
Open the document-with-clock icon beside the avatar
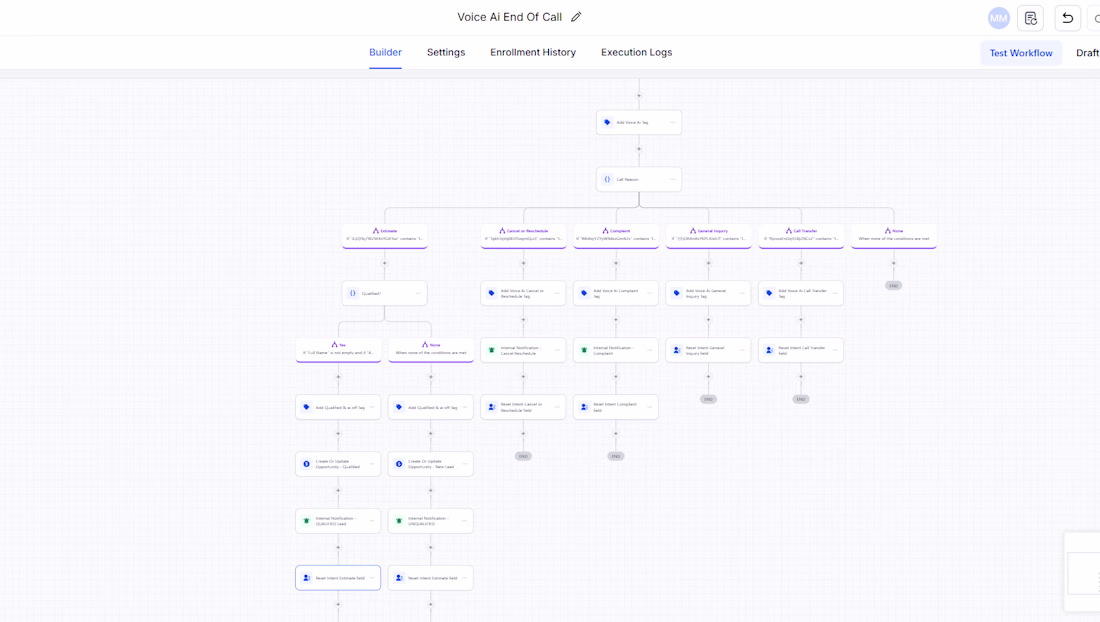point(1031,18)
